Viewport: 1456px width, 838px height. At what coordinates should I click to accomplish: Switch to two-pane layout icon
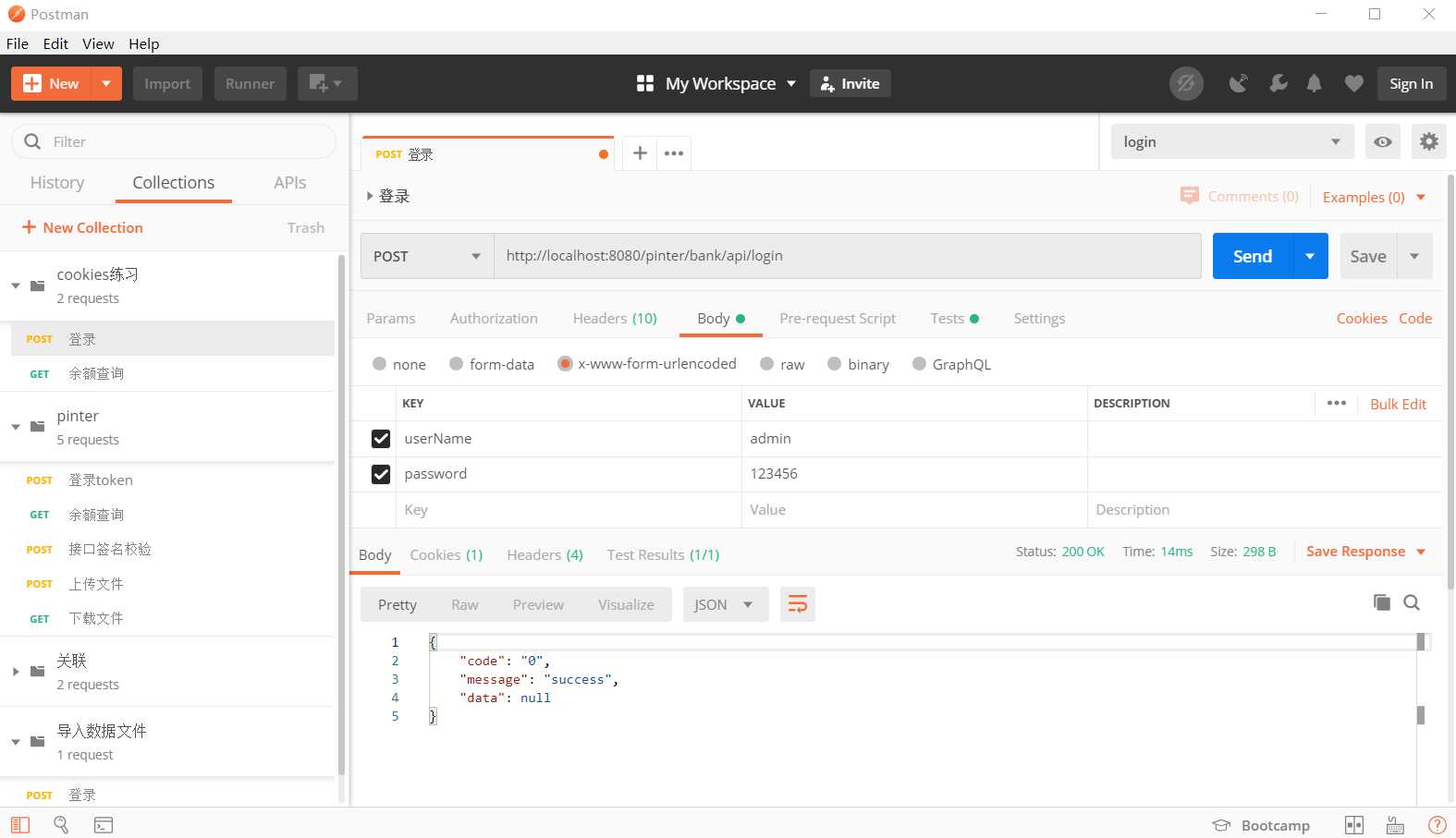tap(1354, 825)
